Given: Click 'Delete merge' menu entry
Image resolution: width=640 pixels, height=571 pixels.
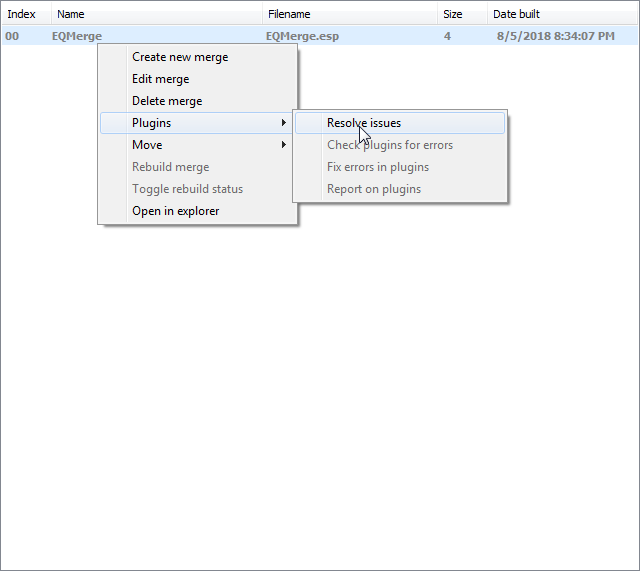Looking at the screenshot, I should tap(198, 101).
